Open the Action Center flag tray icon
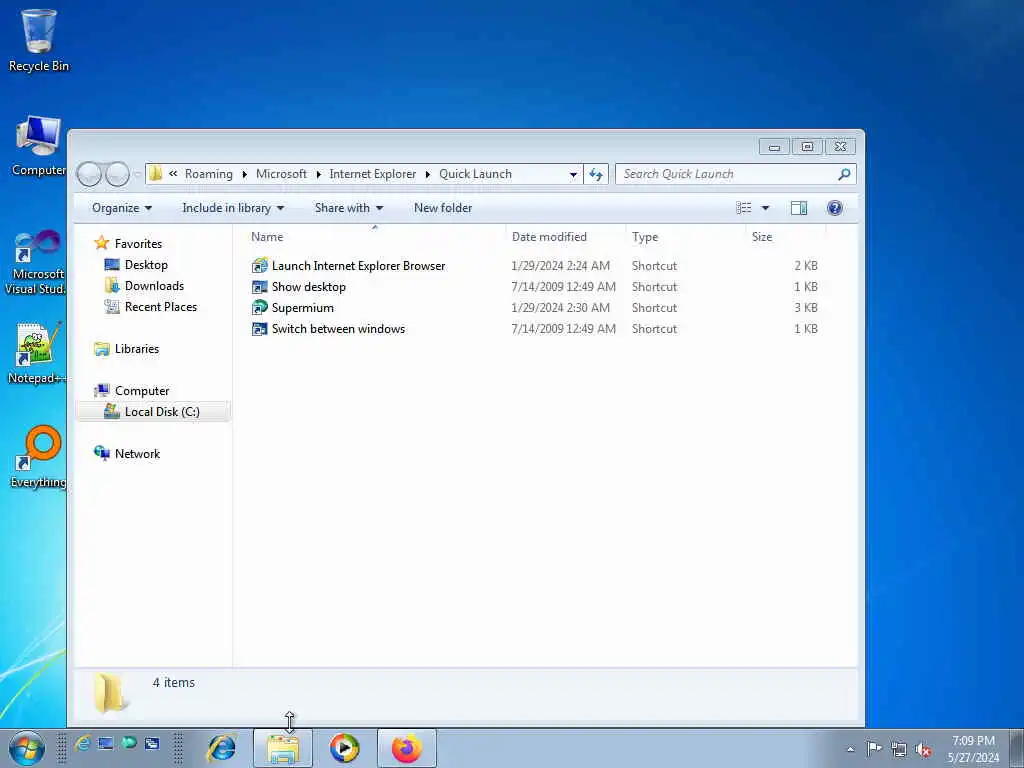This screenshot has width=1024, height=768. click(874, 748)
